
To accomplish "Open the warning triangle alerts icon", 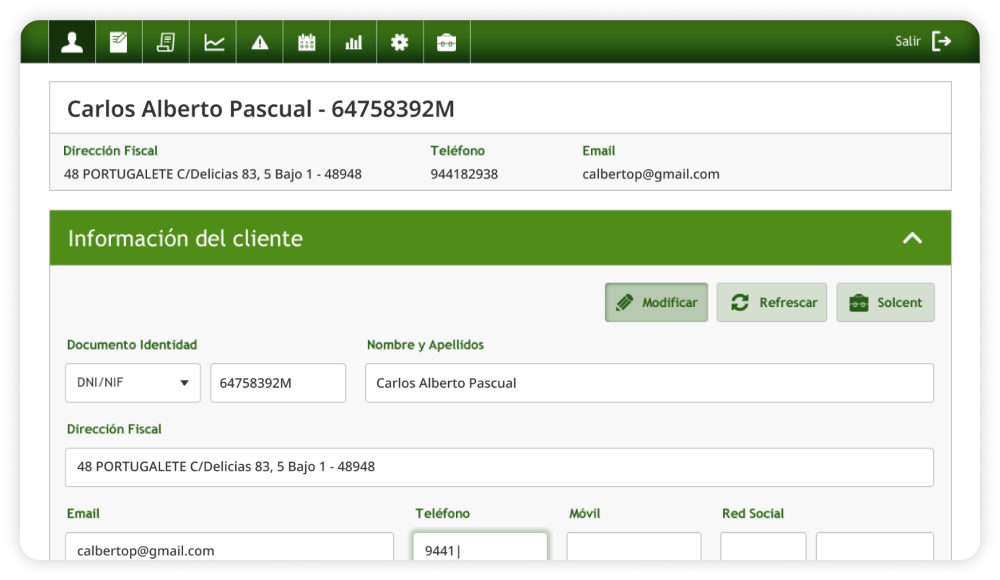I will (x=260, y=42).
